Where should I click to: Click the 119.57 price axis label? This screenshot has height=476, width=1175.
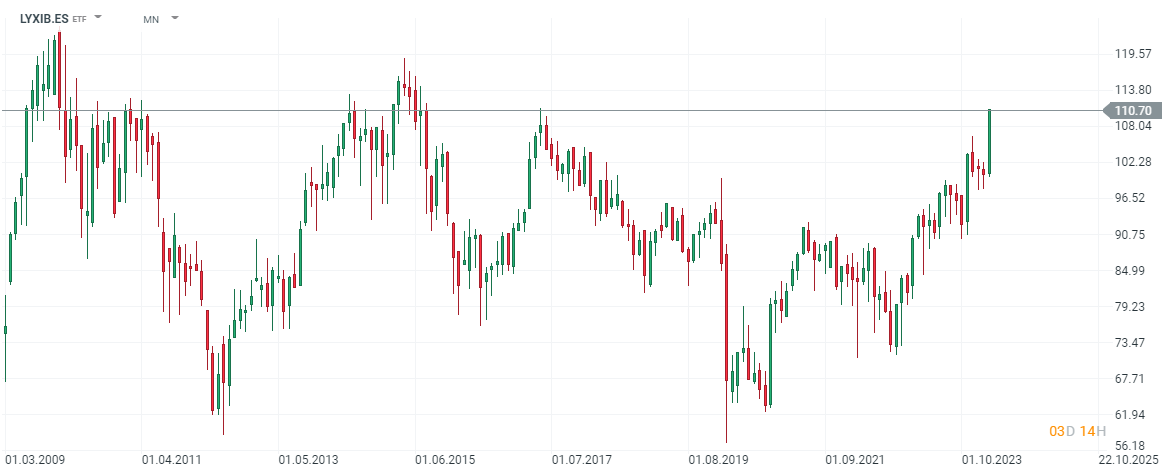coord(1131,53)
